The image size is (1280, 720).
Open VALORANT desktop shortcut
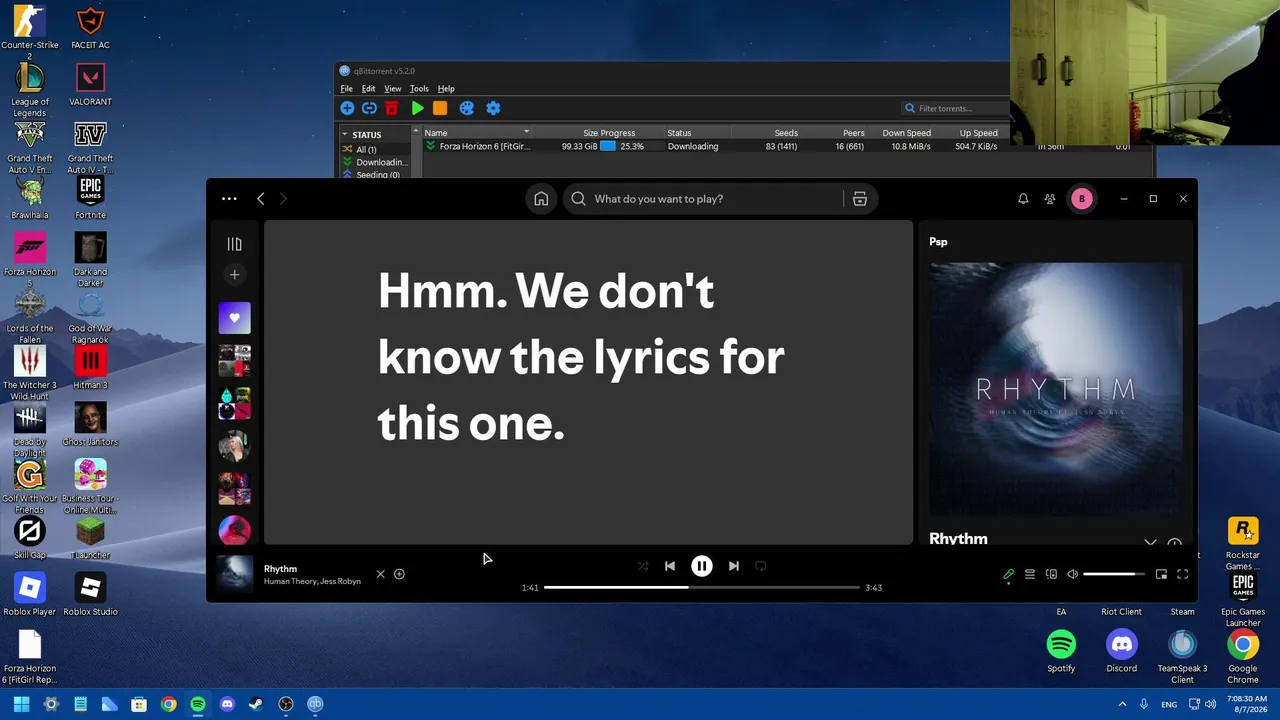tap(90, 84)
